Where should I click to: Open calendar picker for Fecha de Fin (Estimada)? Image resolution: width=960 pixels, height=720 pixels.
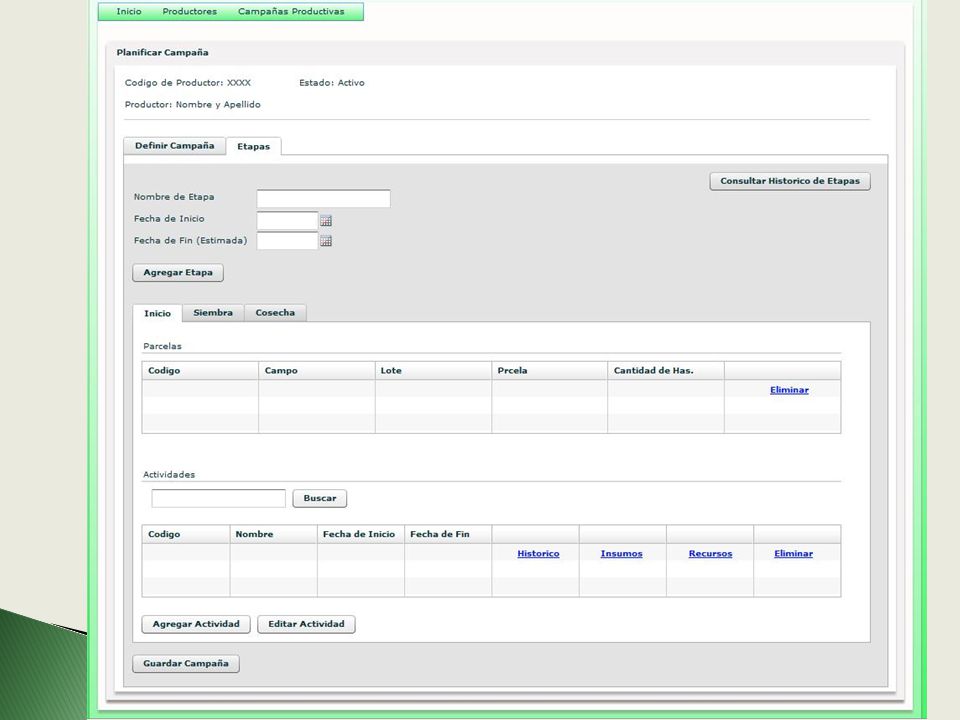[326, 241]
